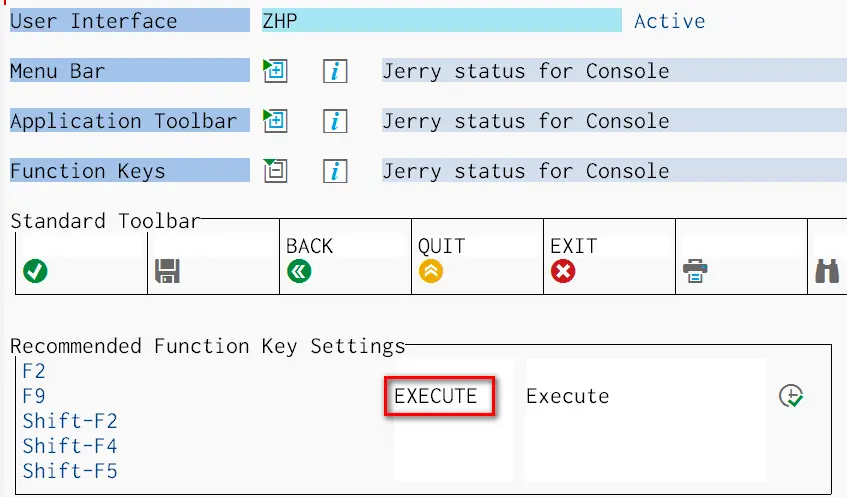Open the Menu Bar info icon
This screenshot has height=497, width=847.
click(335, 71)
